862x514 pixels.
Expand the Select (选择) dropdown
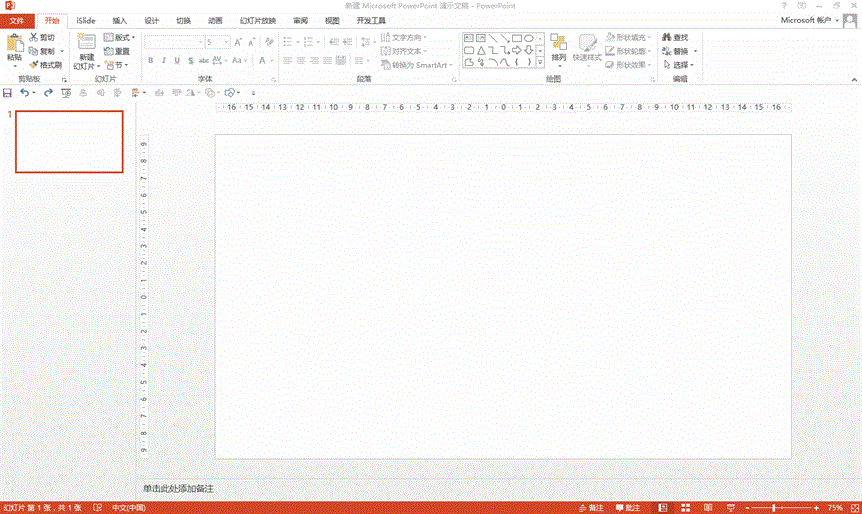click(x=679, y=65)
